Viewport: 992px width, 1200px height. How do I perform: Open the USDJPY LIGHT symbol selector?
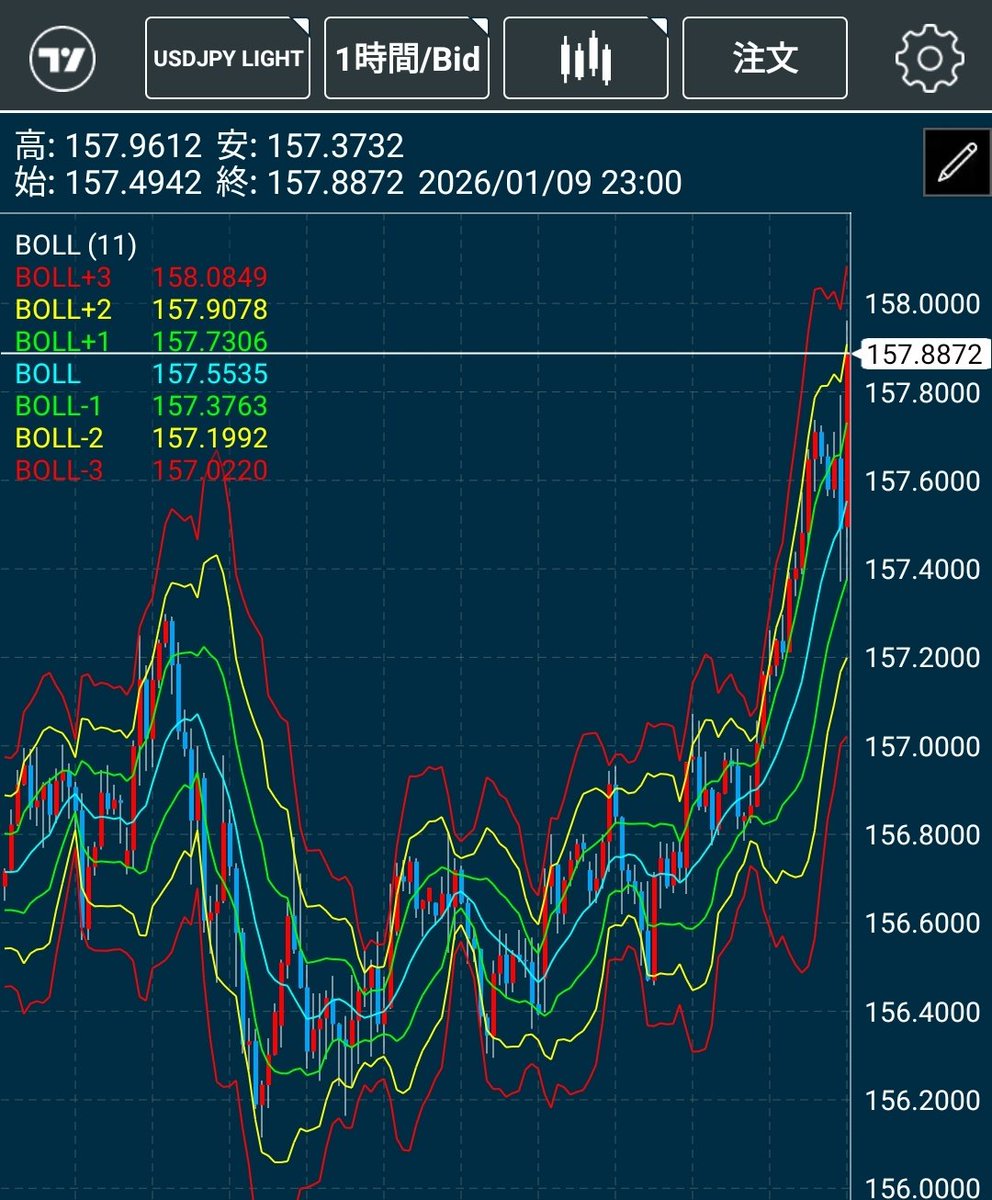(x=228, y=58)
